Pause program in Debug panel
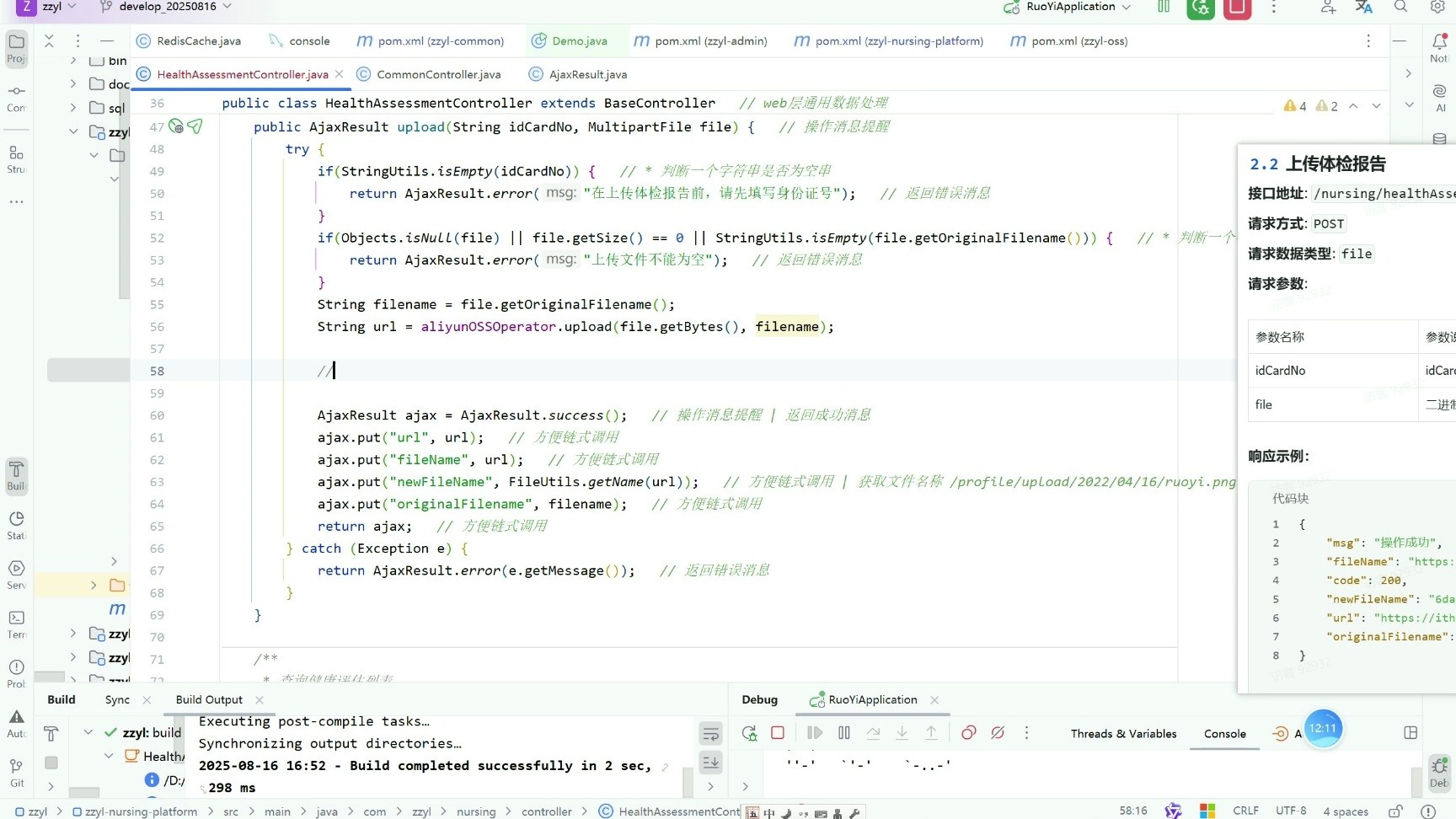The image size is (1456, 819). [x=844, y=733]
